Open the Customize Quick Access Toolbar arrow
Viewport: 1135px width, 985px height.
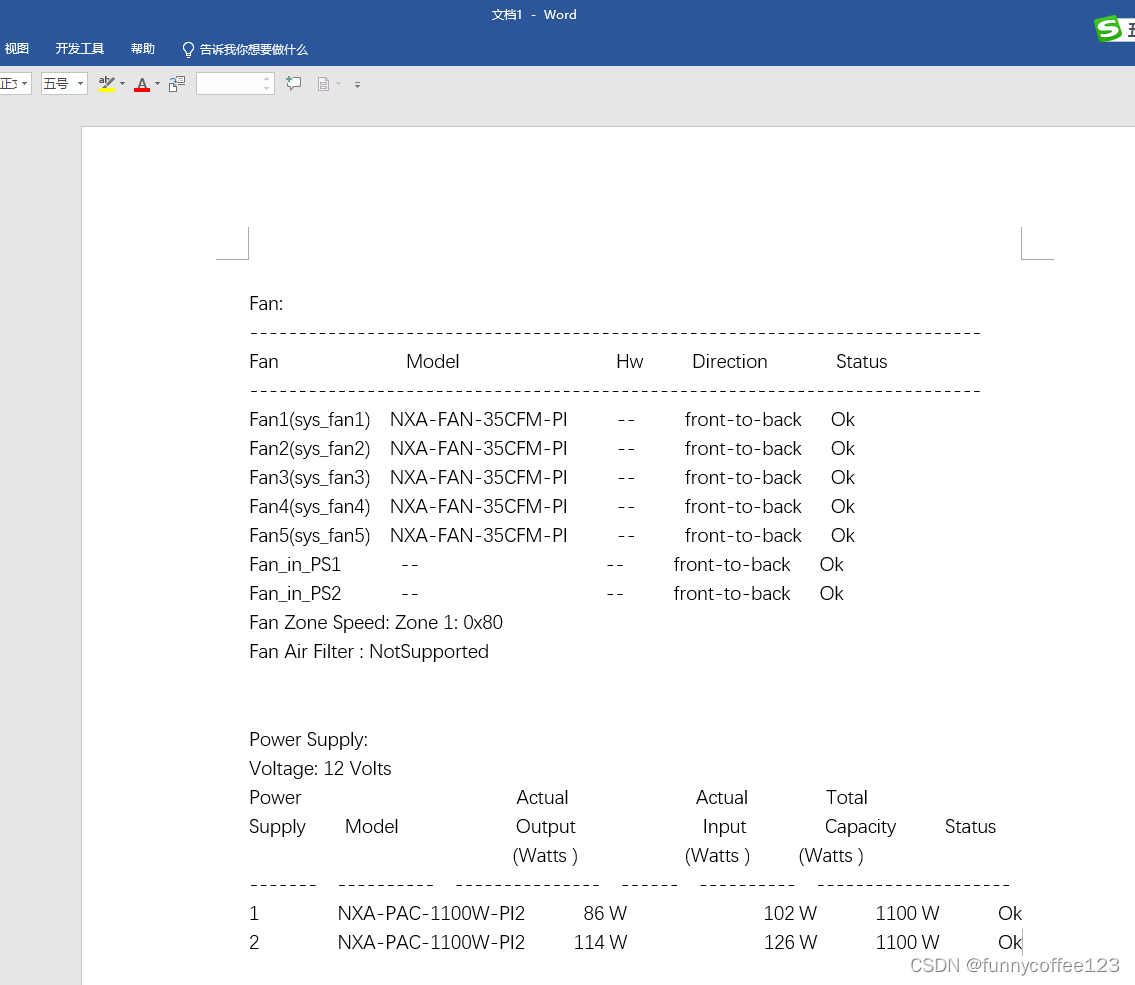coord(358,85)
